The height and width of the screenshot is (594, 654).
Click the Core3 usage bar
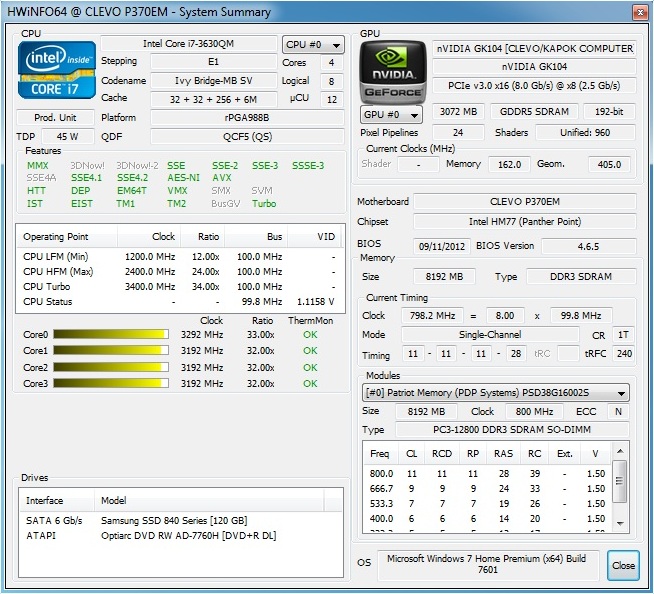point(111,383)
